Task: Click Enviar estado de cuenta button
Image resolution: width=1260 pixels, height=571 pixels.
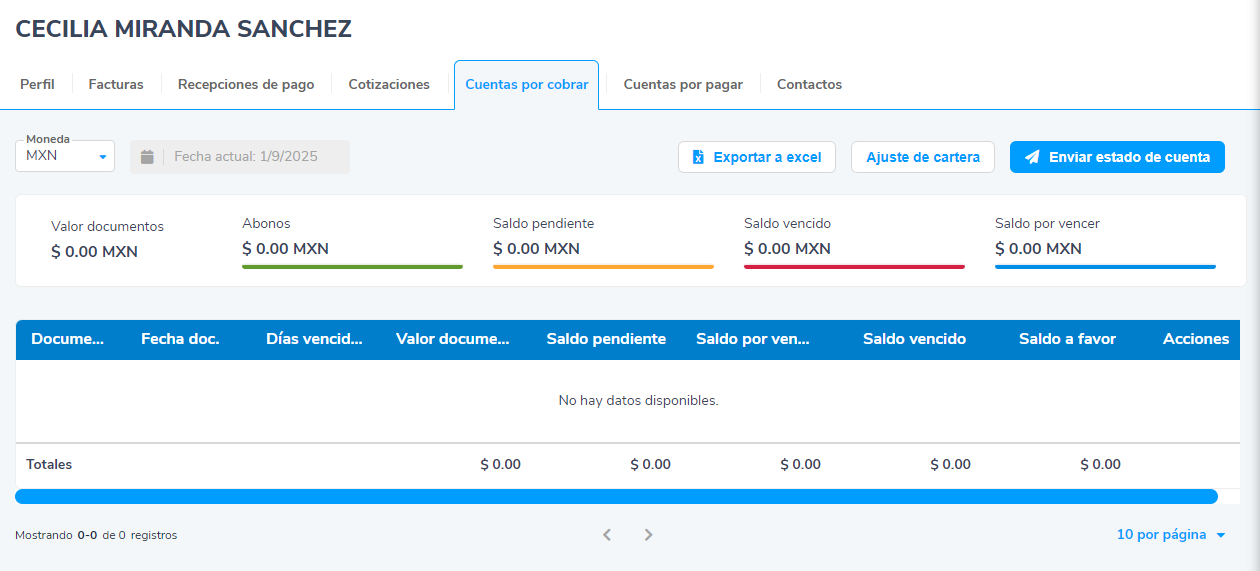Action: click(x=1117, y=157)
